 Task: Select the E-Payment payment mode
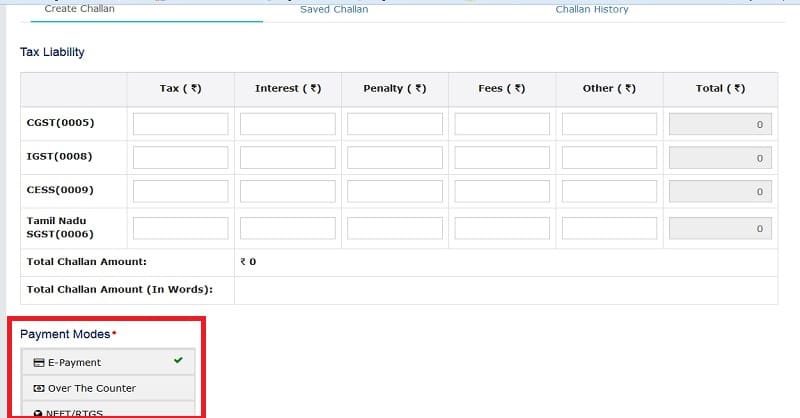click(x=108, y=362)
